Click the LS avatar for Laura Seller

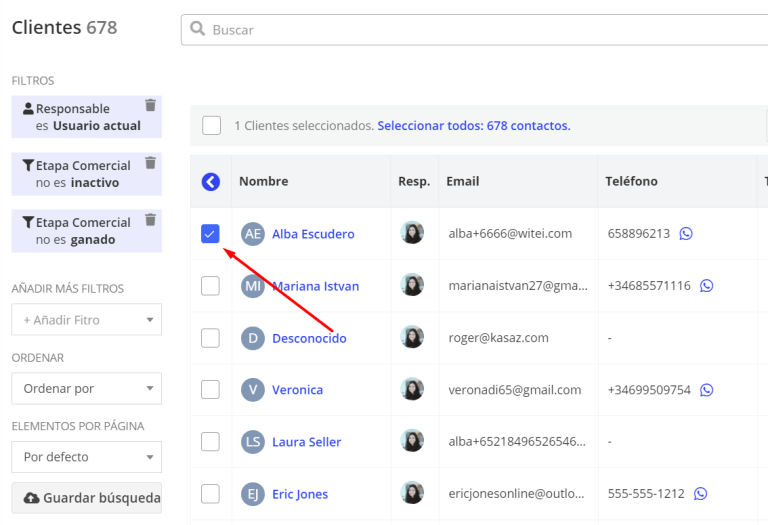(x=253, y=442)
